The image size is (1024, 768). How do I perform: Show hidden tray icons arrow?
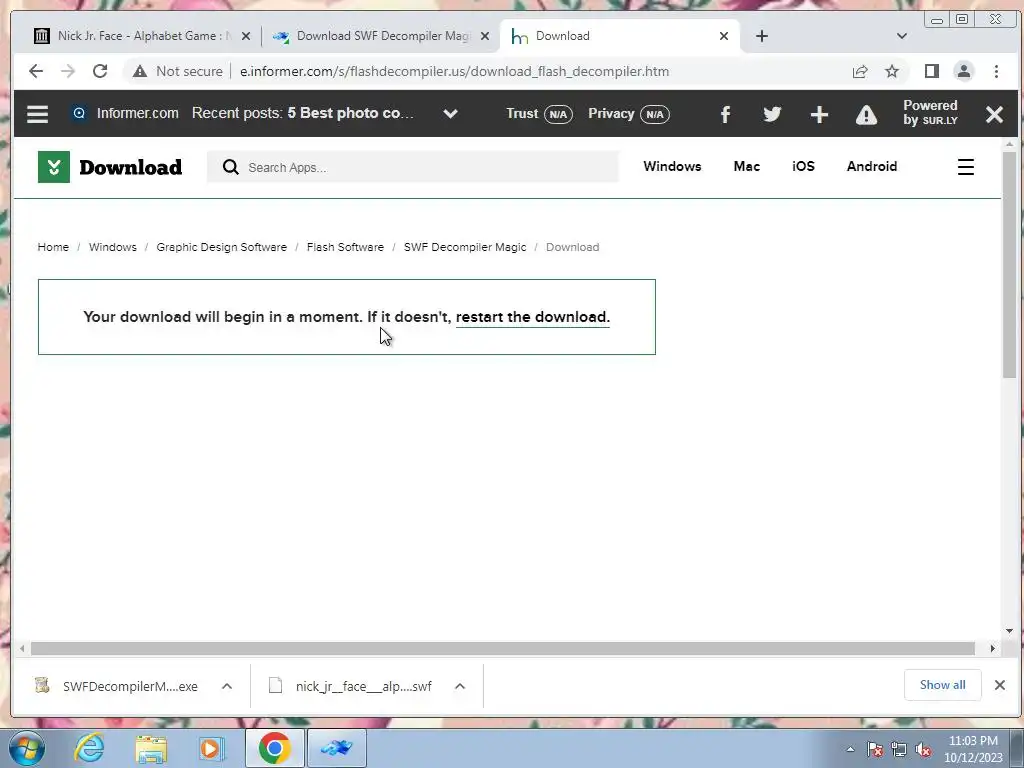(850, 749)
